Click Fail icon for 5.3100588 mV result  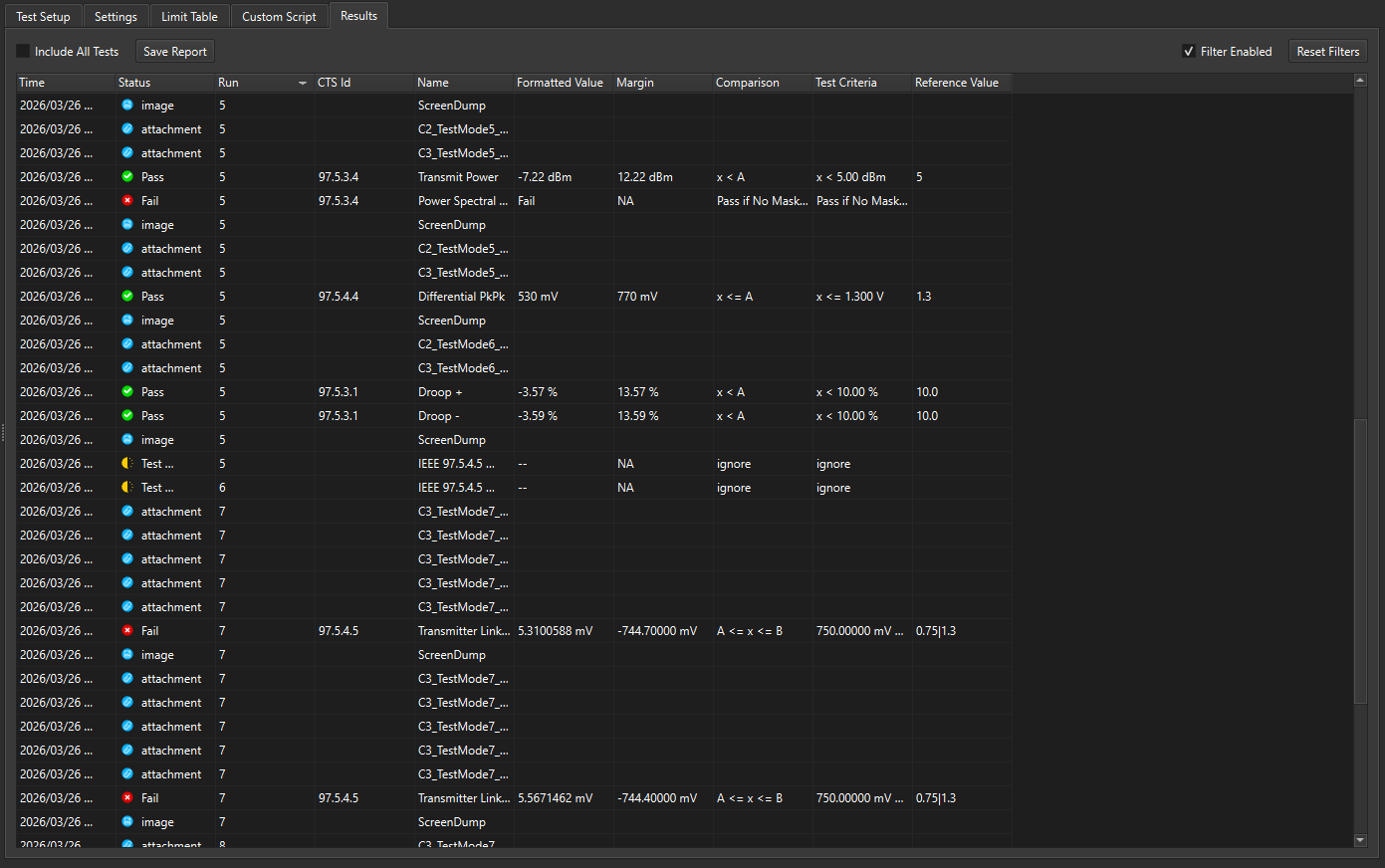127,631
